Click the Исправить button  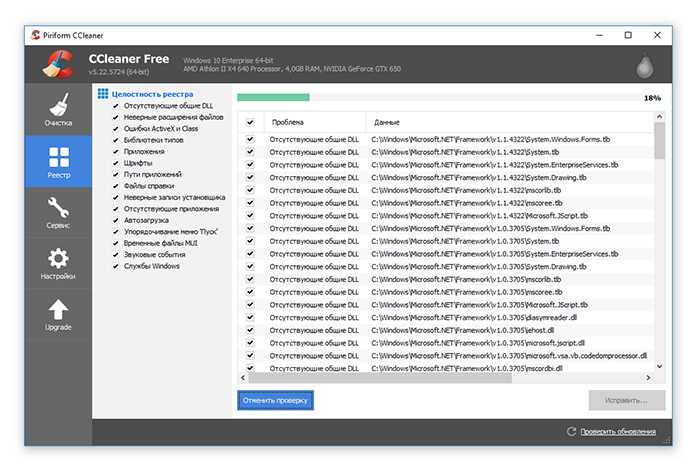pyautogui.click(x=627, y=400)
